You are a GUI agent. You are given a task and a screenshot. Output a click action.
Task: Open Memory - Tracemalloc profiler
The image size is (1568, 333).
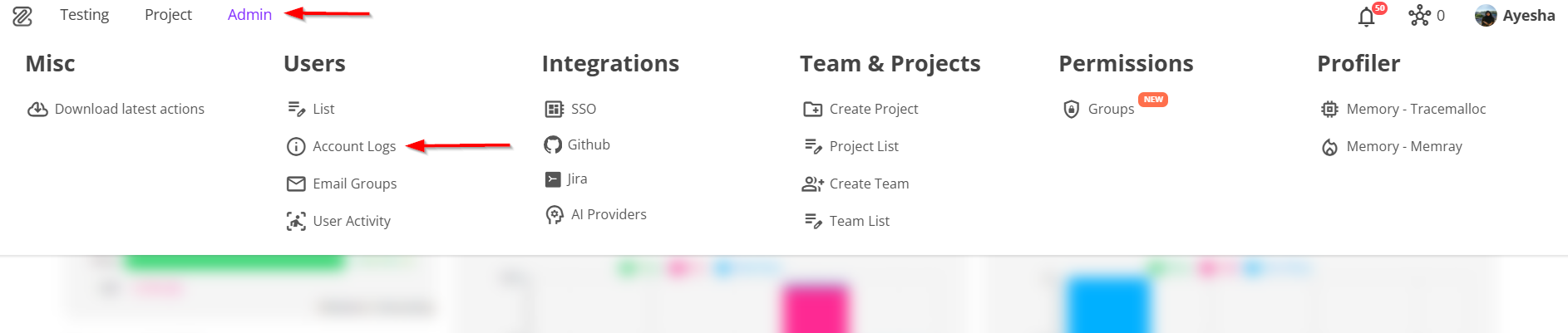(1415, 109)
